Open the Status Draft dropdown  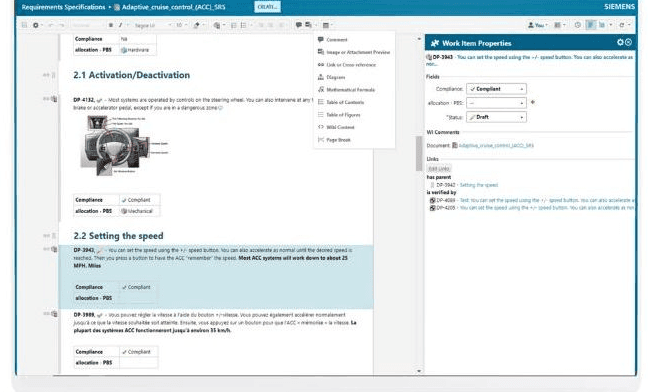[496, 117]
